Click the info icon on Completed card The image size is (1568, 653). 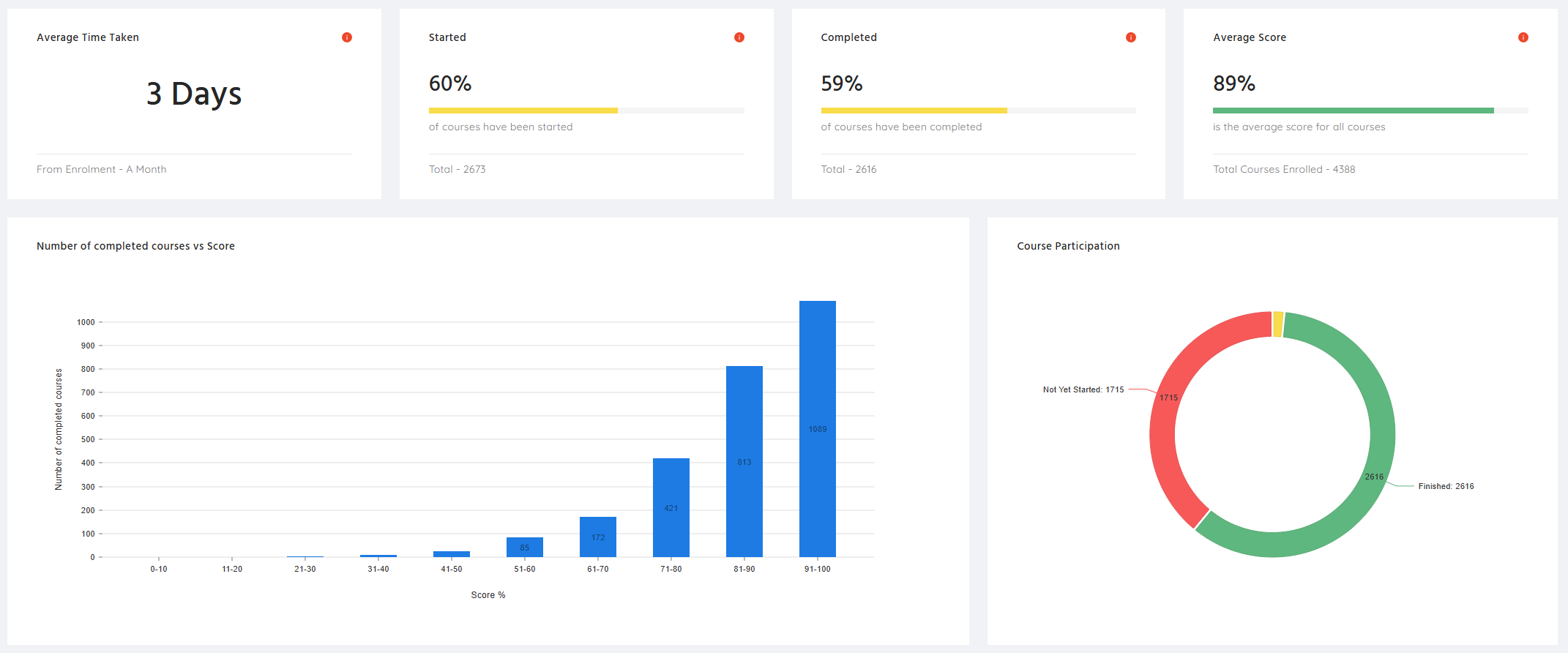tap(1131, 37)
